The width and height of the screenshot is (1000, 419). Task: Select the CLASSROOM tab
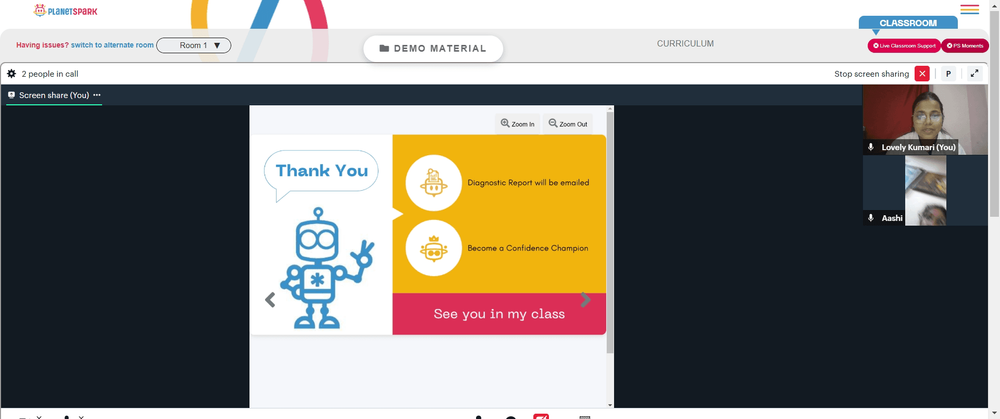click(908, 23)
